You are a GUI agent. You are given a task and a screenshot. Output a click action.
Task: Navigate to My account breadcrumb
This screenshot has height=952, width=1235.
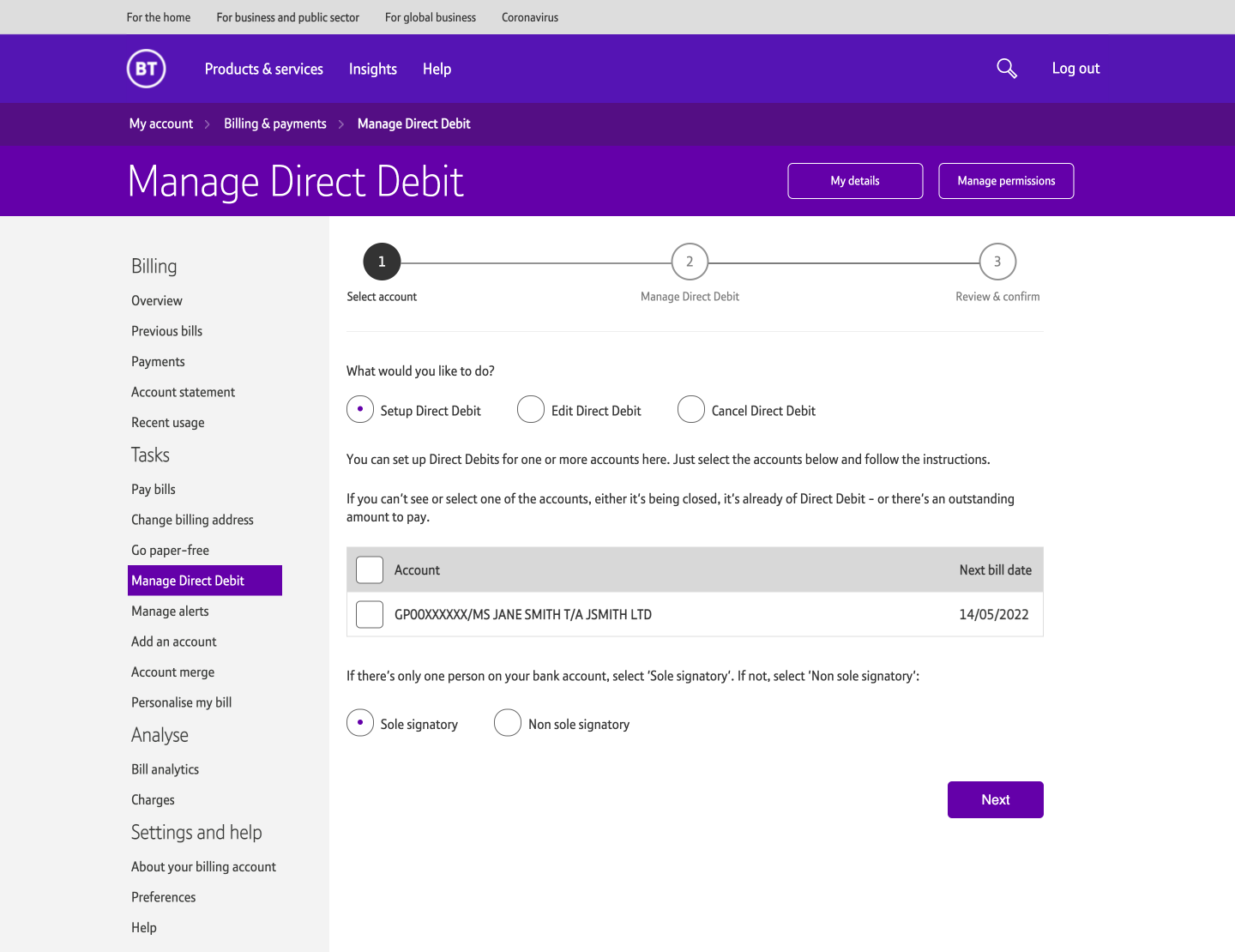click(x=161, y=124)
